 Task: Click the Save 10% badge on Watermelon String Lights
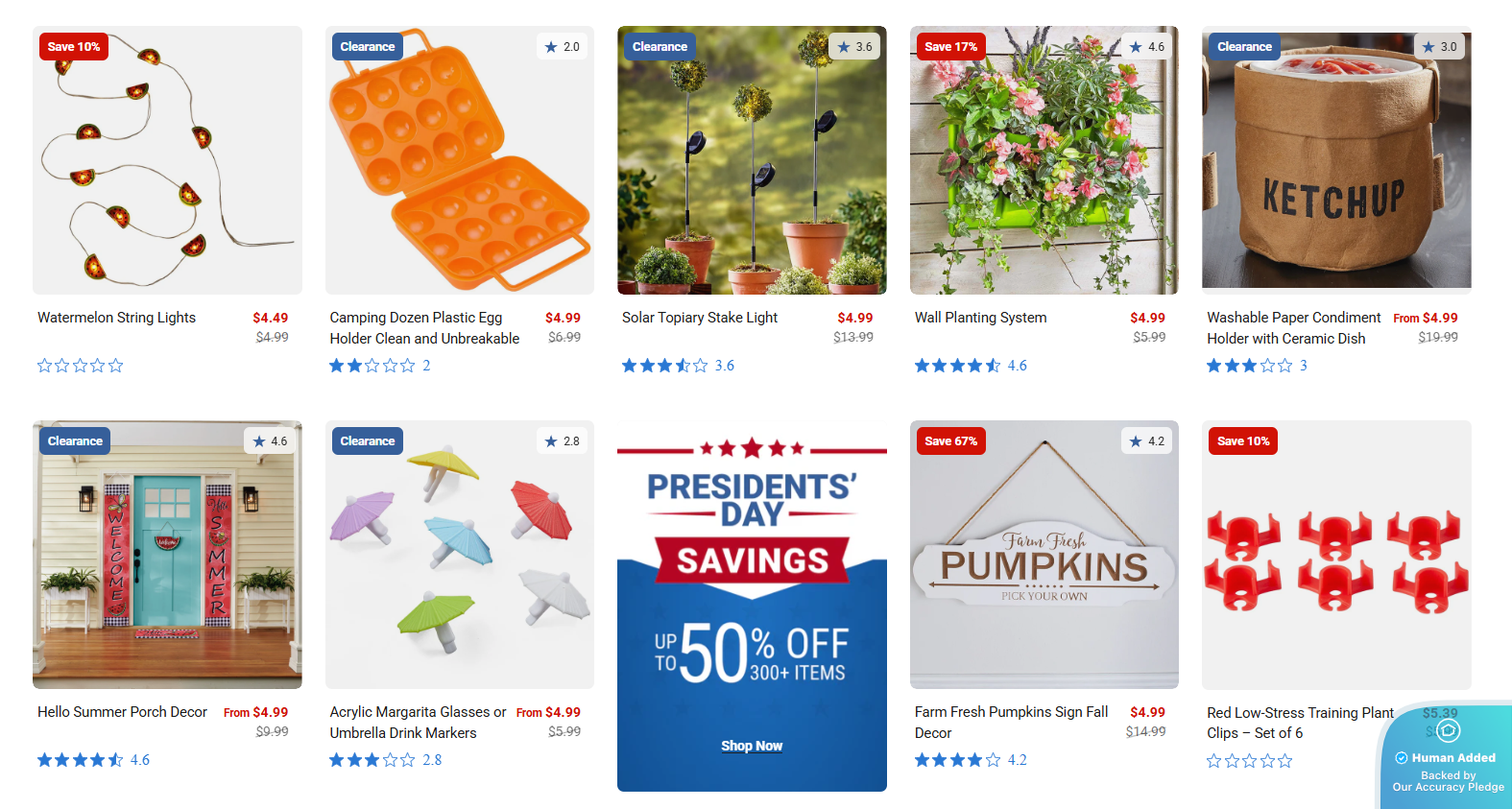click(x=74, y=47)
